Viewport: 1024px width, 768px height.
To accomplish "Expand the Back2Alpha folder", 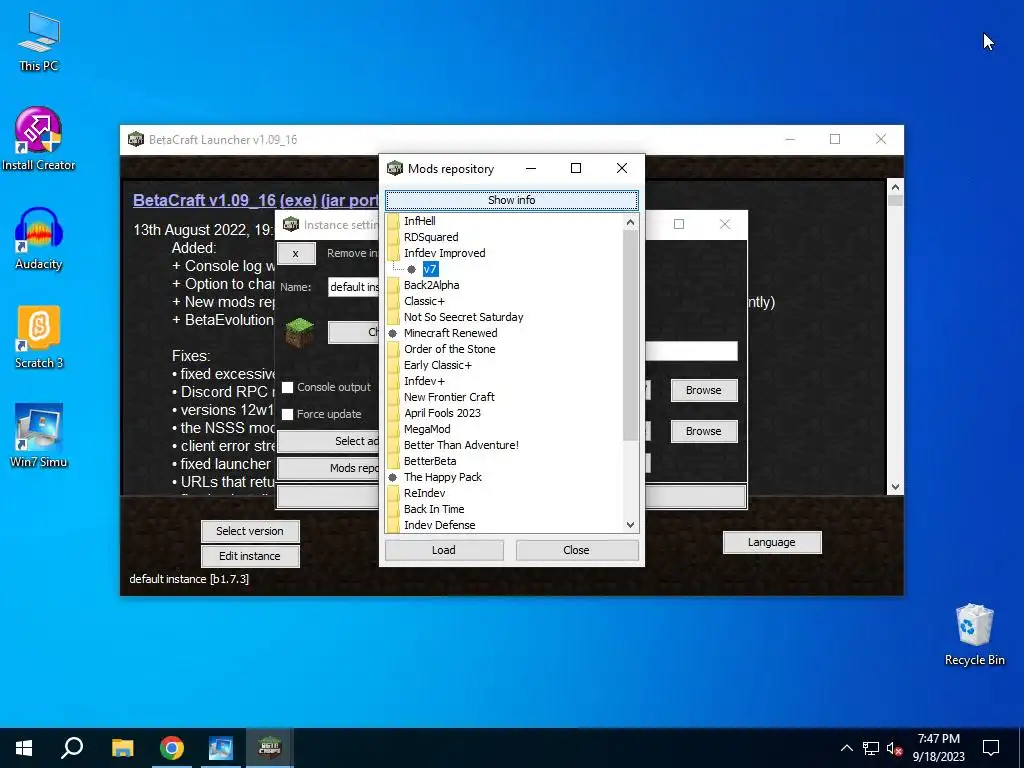I will (393, 285).
